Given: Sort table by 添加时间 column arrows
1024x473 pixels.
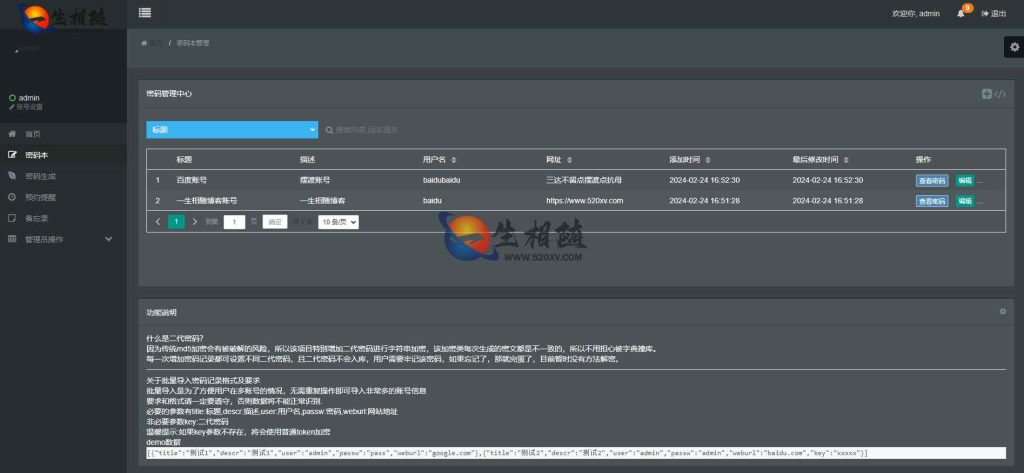Looking at the screenshot, I should 708,160.
